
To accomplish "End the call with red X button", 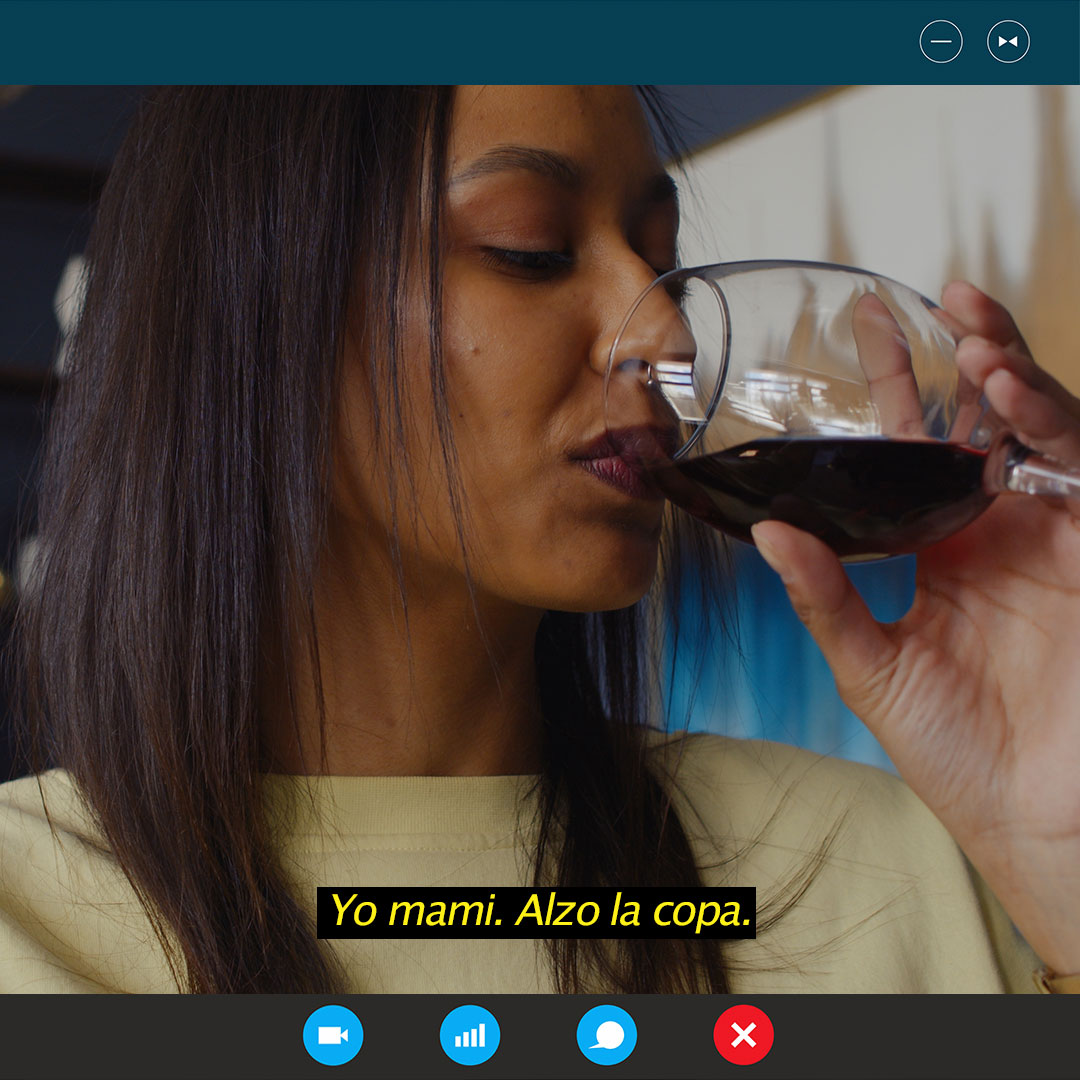I will pos(743,1035).
